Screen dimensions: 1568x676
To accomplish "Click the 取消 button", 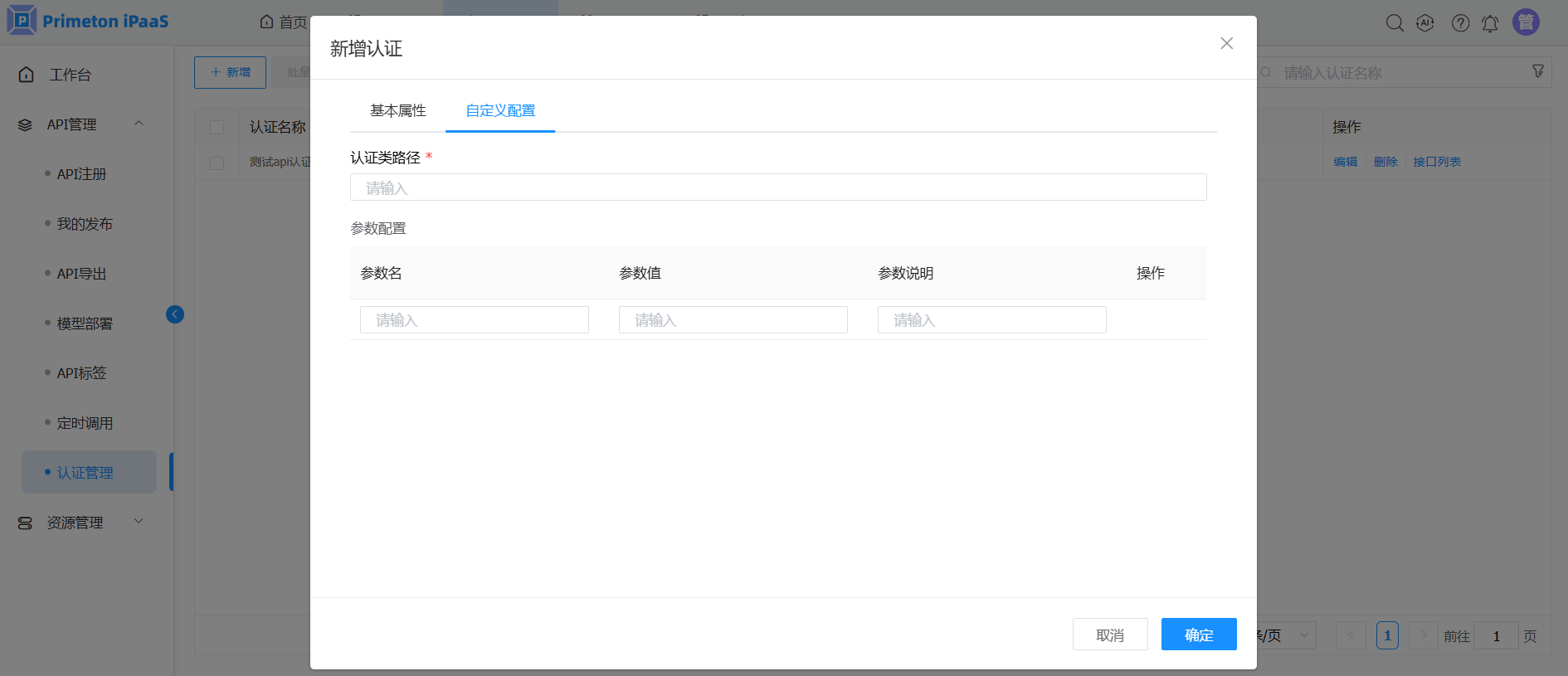I will 1109,635.
